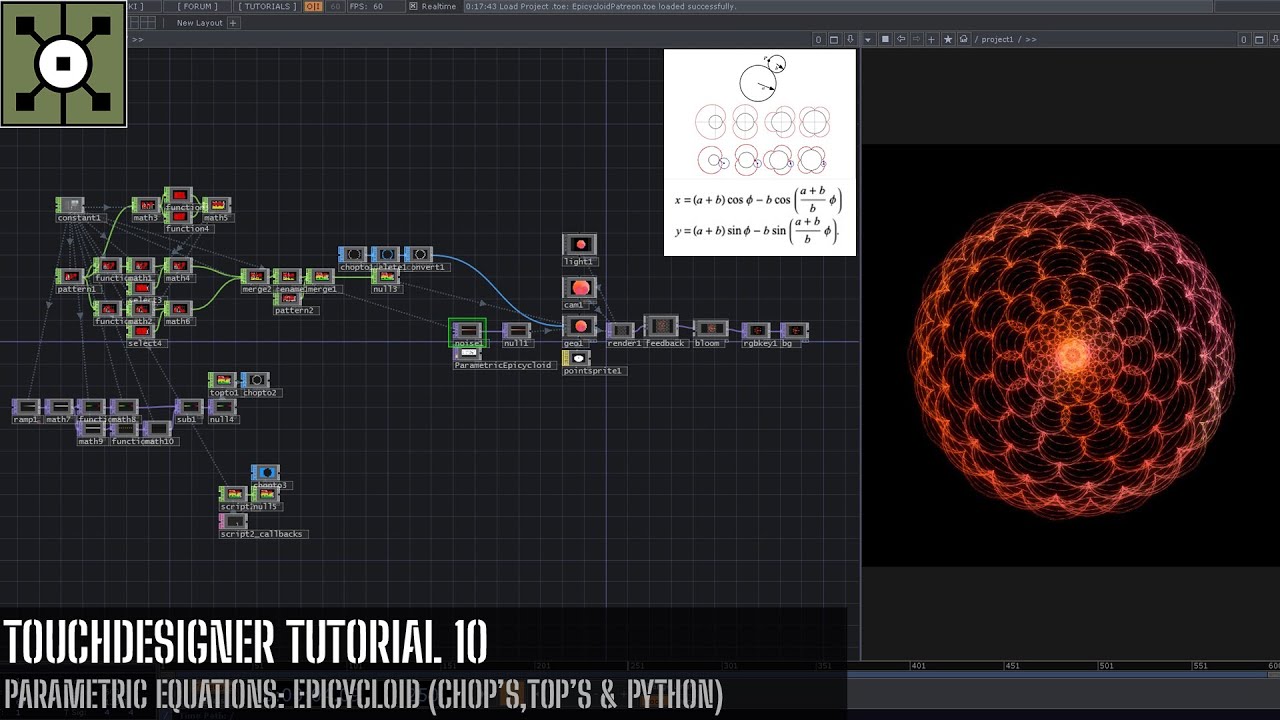
Task: Select the select4 node
Action: [142, 331]
